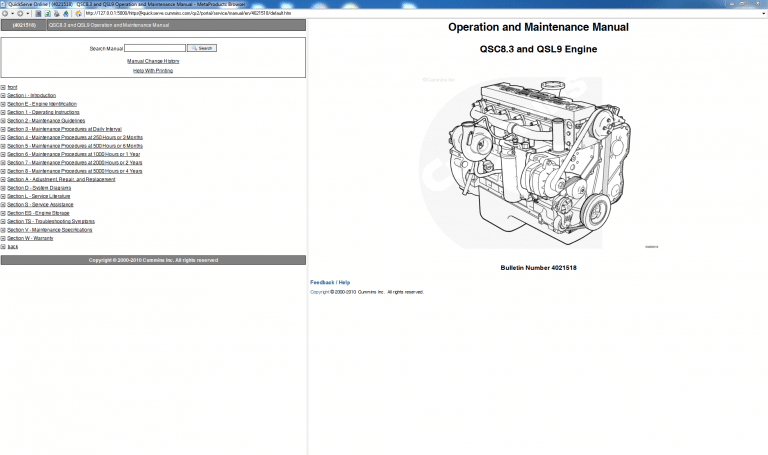Open Section 5 500 Hours or 6 Months link
The image size is (768, 455).
pyautogui.click(x=75, y=146)
